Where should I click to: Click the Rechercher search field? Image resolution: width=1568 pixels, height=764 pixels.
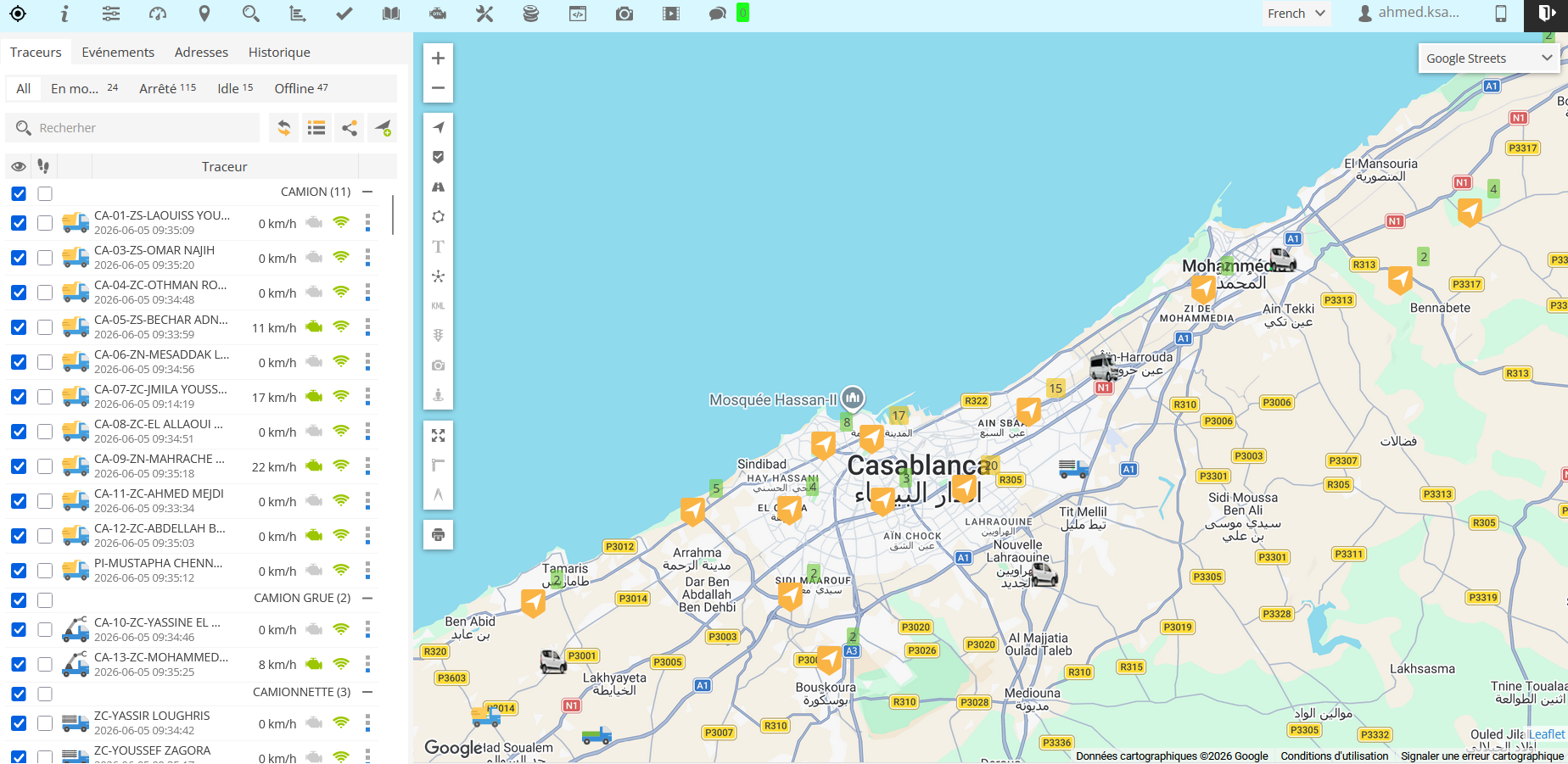[133, 128]
